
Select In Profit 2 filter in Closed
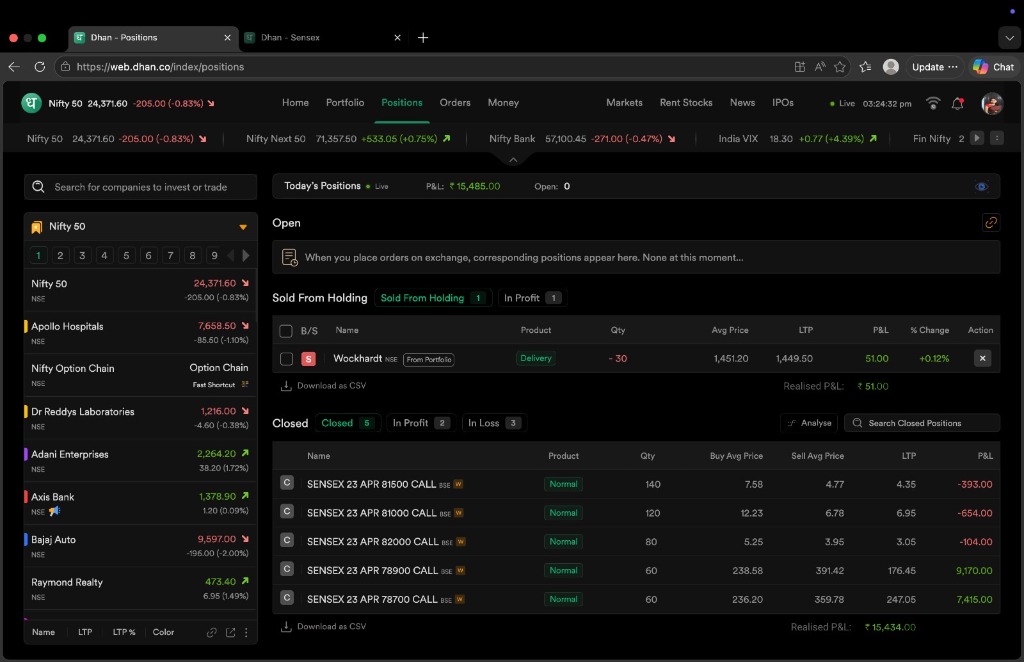coord(421,423)
